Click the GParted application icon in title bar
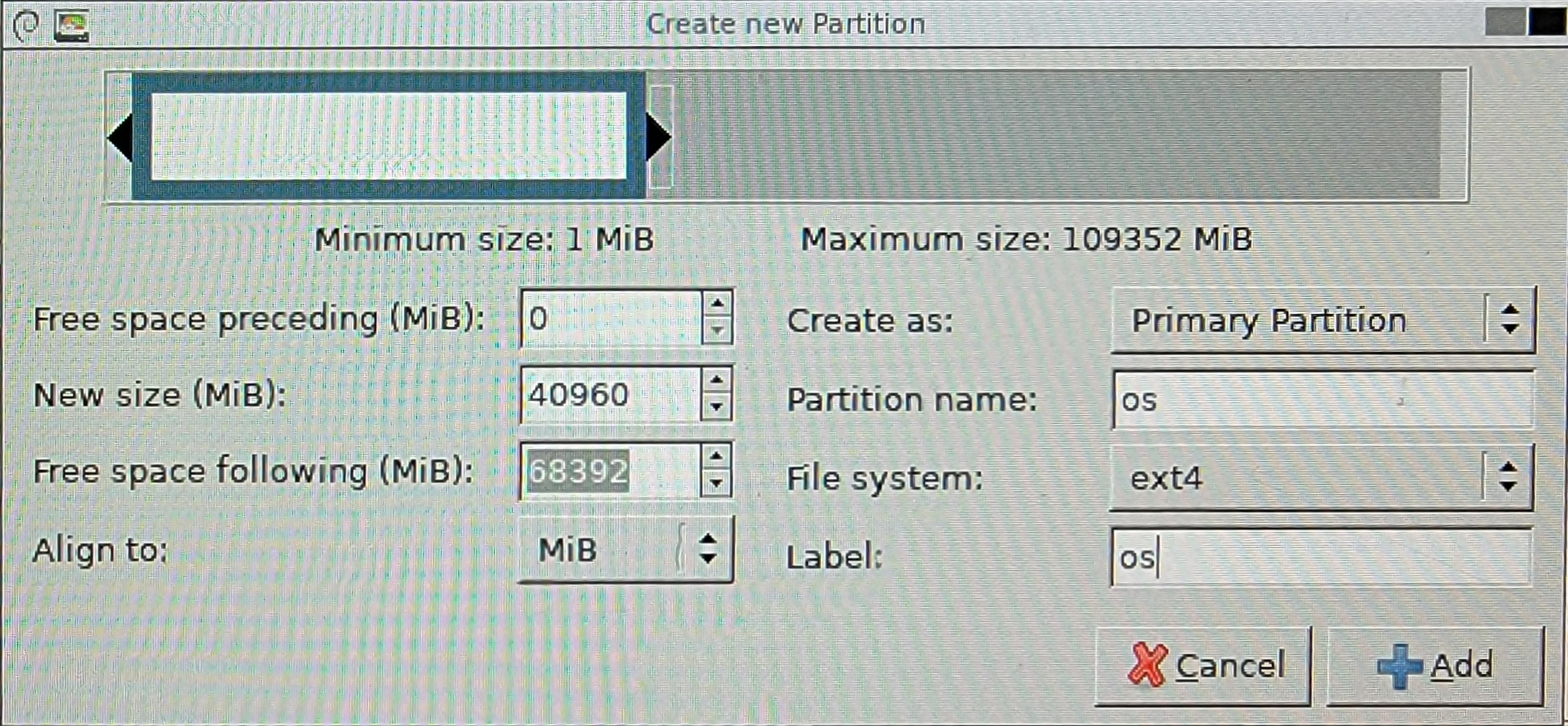 point(71,26)
